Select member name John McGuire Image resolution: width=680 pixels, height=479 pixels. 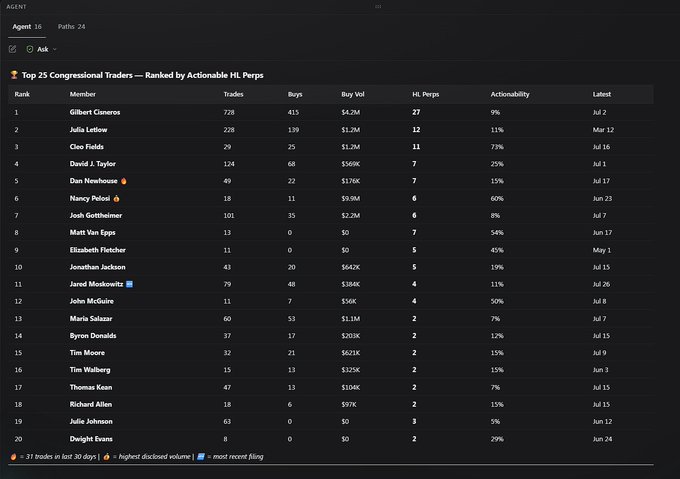click(92, 301)
